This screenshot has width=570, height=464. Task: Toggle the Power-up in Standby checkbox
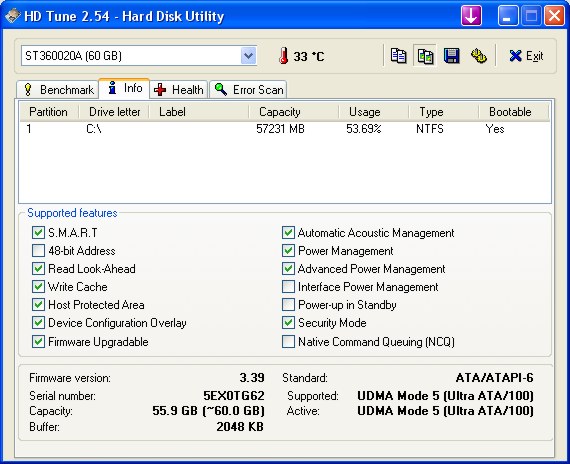click(x=288, y=305)
